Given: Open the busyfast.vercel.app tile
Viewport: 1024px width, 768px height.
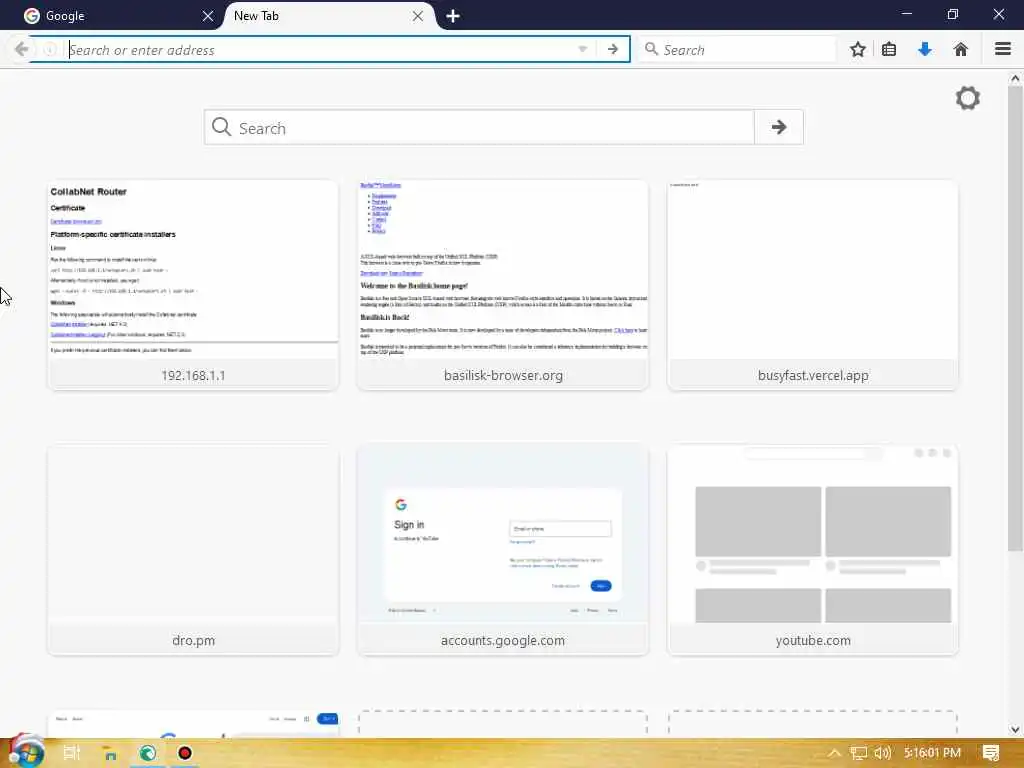Looking at the screenshot, I should [x=813, y=285].
